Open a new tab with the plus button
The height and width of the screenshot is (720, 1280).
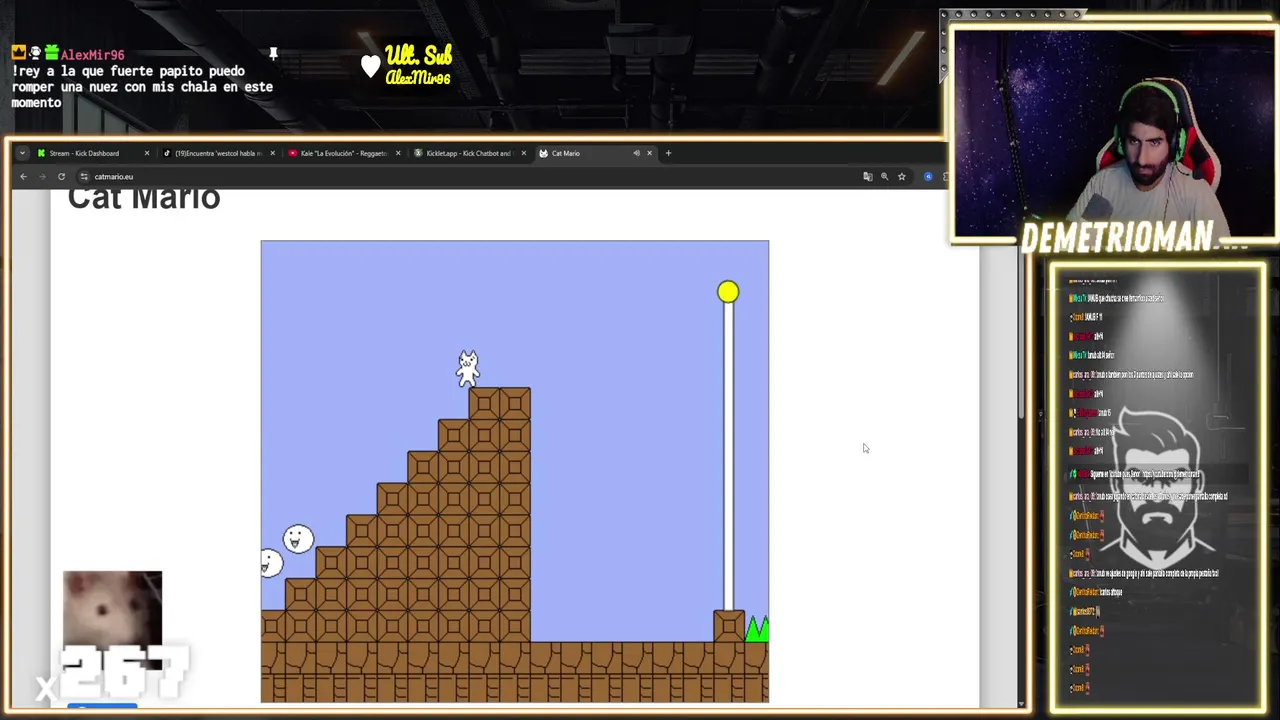pyautogui.click(x=668, y=153)
